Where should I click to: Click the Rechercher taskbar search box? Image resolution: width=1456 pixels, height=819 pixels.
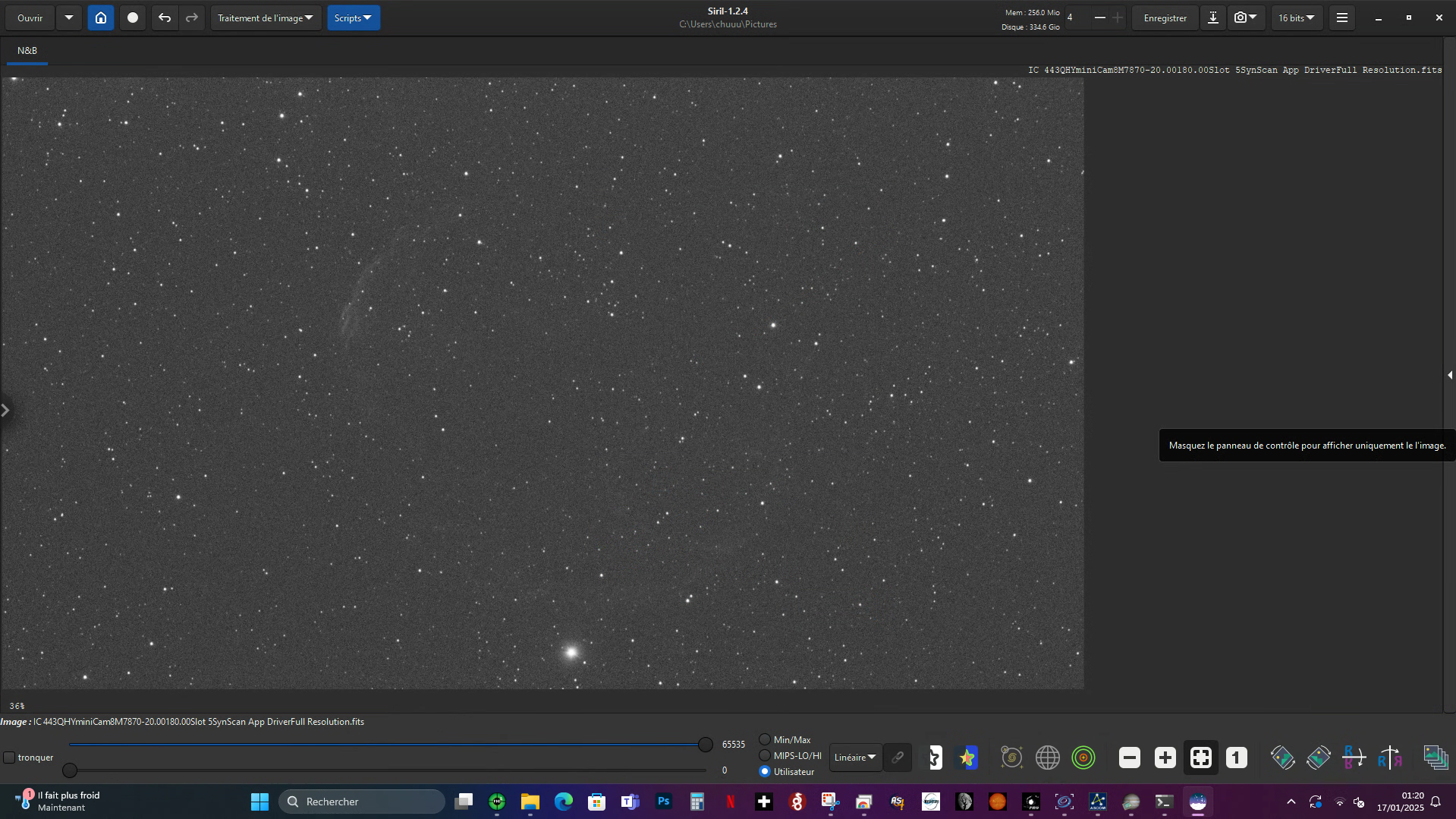tap(362, 802)
